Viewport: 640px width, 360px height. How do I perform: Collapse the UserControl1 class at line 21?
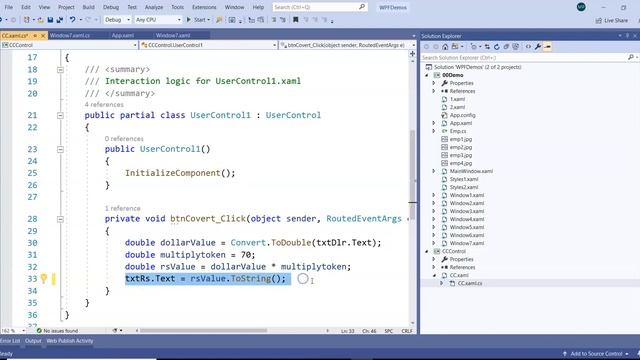(60, 116)
